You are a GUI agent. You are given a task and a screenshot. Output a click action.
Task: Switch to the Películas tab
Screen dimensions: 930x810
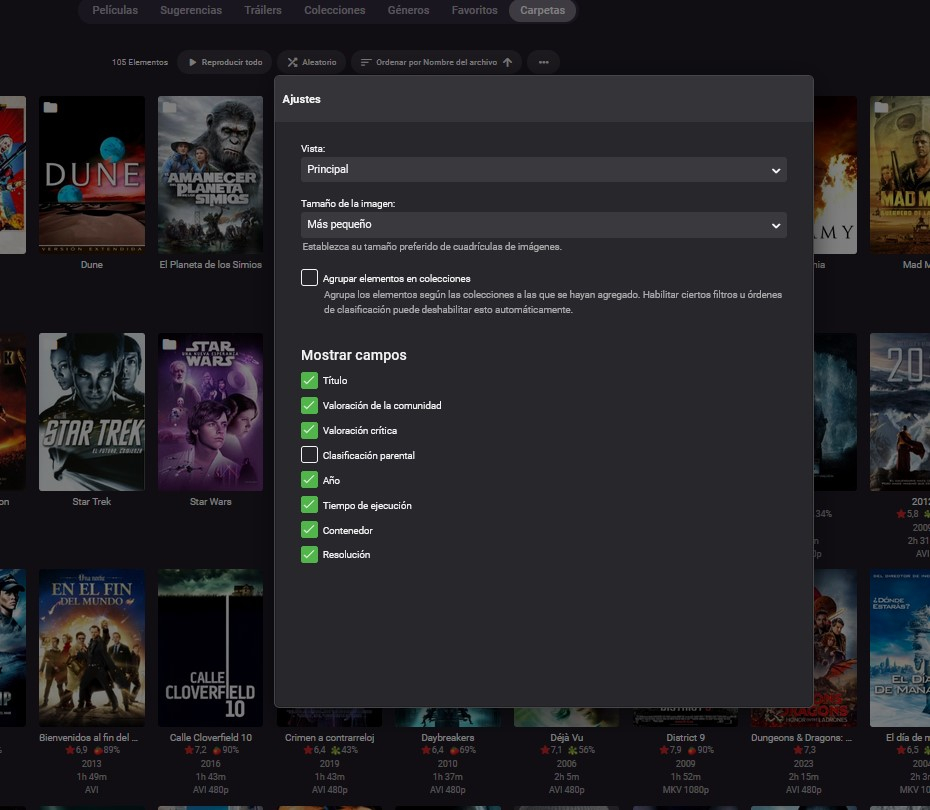115,10
